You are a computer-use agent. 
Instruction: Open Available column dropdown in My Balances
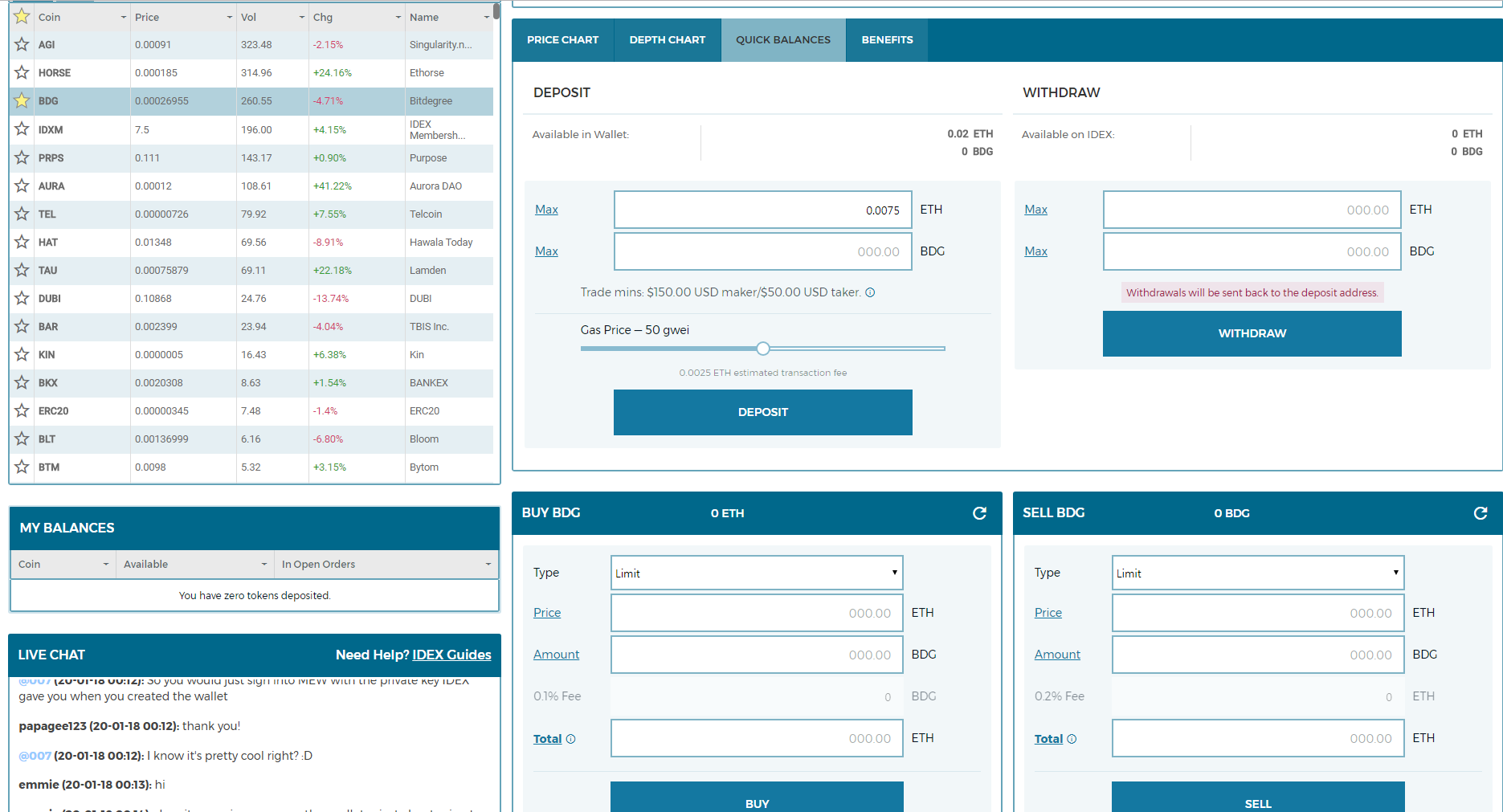[x=263, y=565]
